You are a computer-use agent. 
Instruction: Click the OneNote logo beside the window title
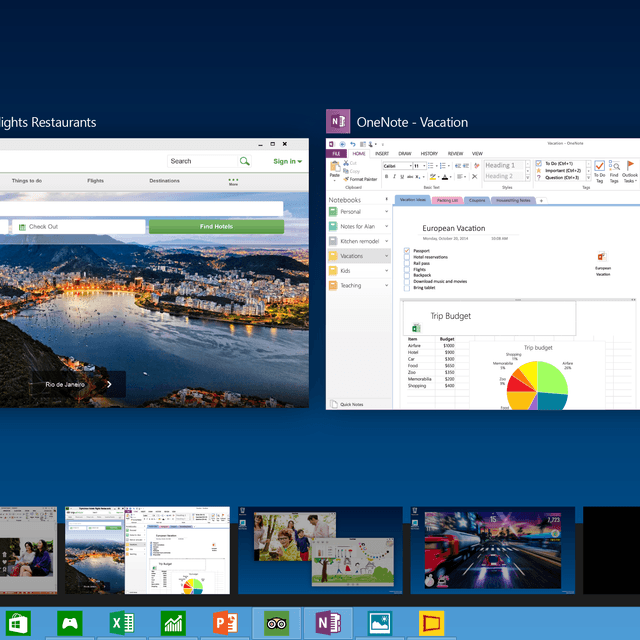pyautogui.click(x=338, y=121)
